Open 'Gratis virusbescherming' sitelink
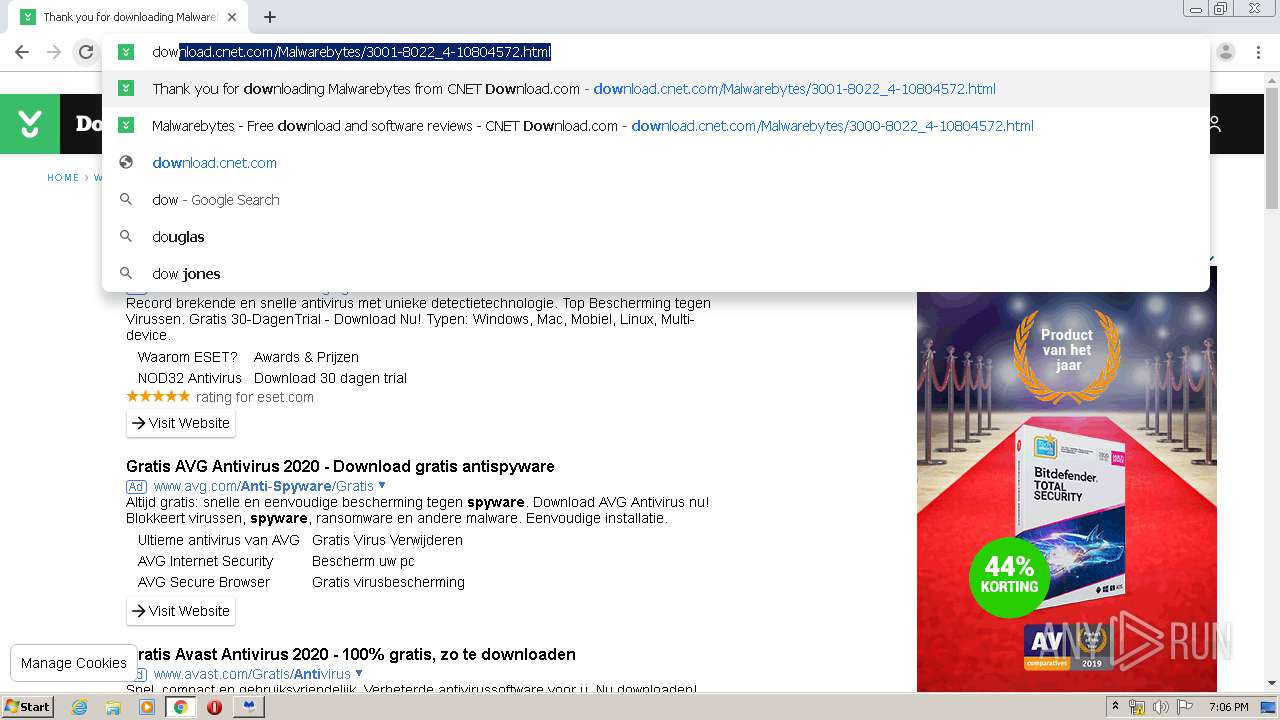This screenshot has width=1280, height=720. [388, 582]
